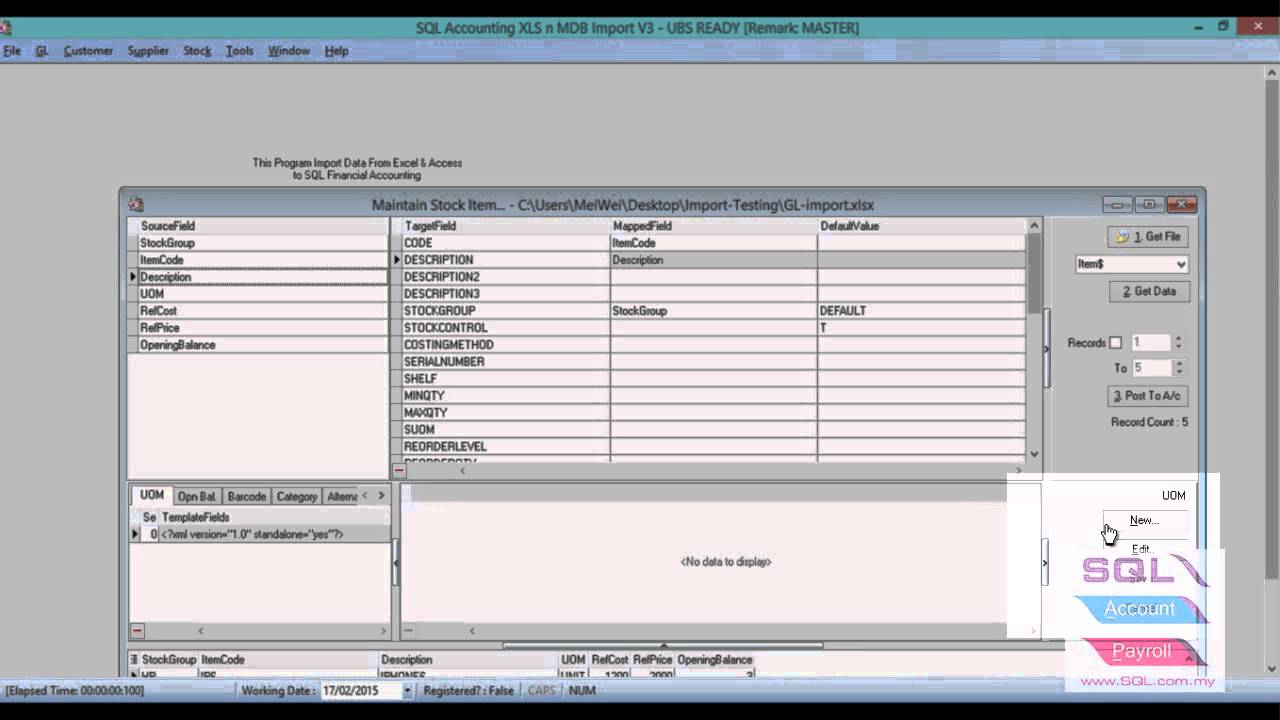Image resolution: width=1280 pixels, height=720 pixels.
Task: Click row indicator arrow of the XML template row
Action: click(x=135, y=534)
